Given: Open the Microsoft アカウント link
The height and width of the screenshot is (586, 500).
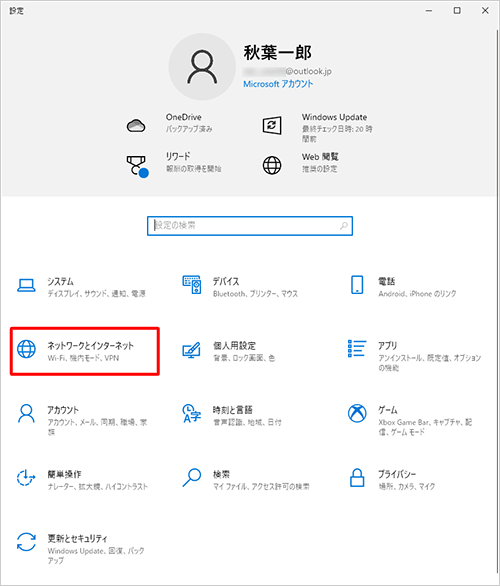Looking at the screenshot, I should point(278,84).
